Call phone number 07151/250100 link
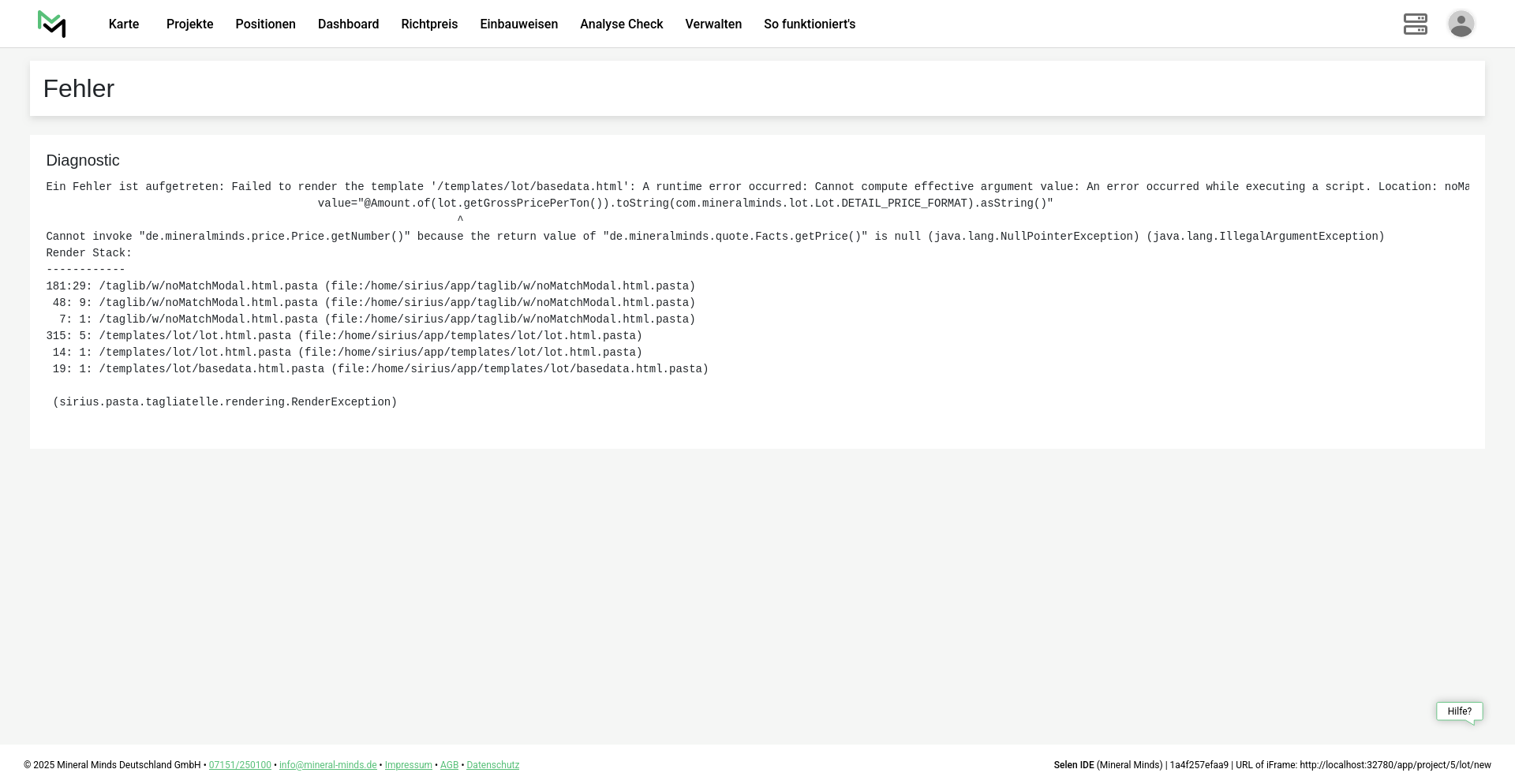This screenshot has width=1515, height=784. [x=240, y=765]
